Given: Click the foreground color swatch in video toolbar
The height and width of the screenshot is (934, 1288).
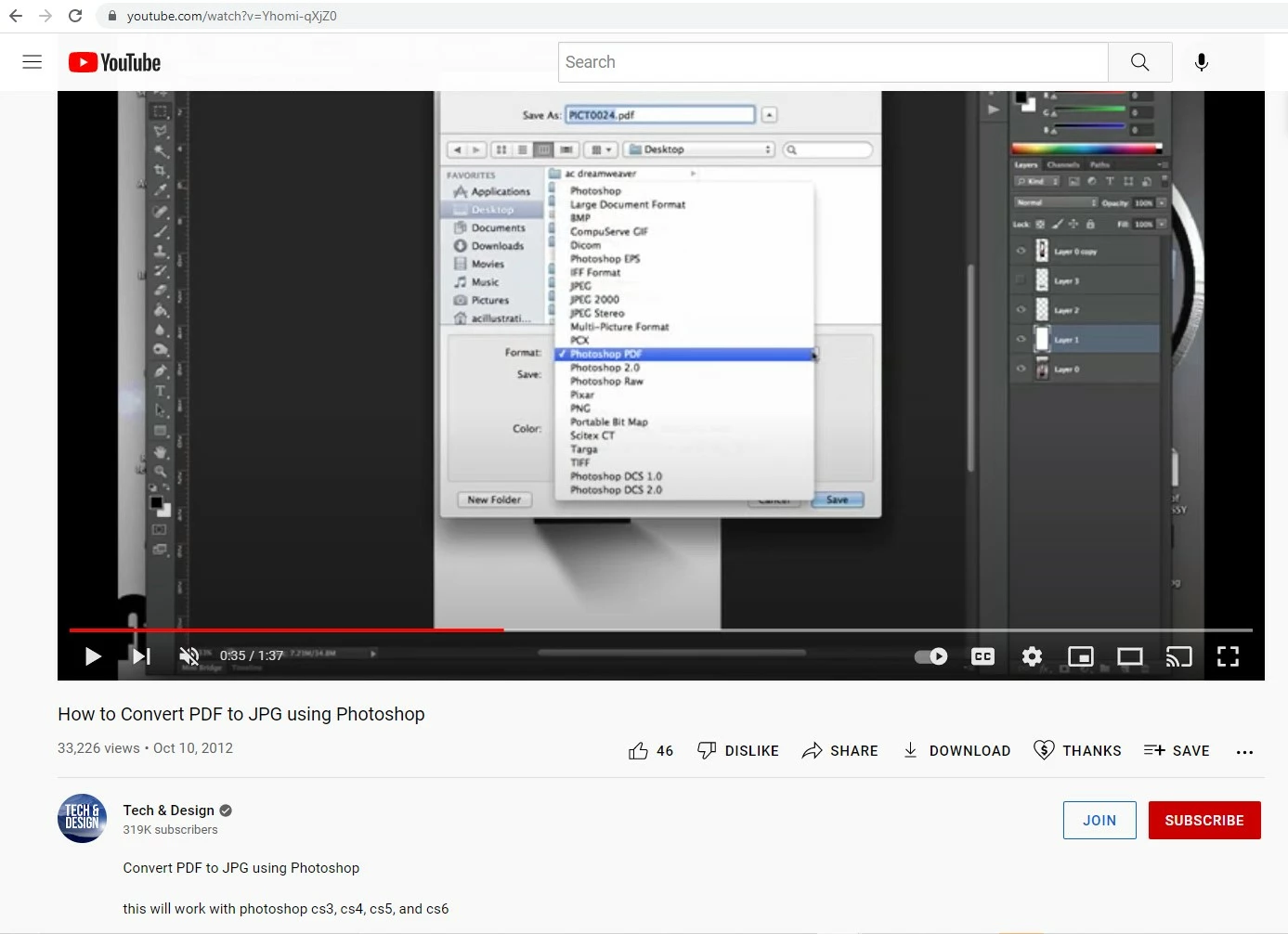Looking at the screenshot, I should [157, 502].
